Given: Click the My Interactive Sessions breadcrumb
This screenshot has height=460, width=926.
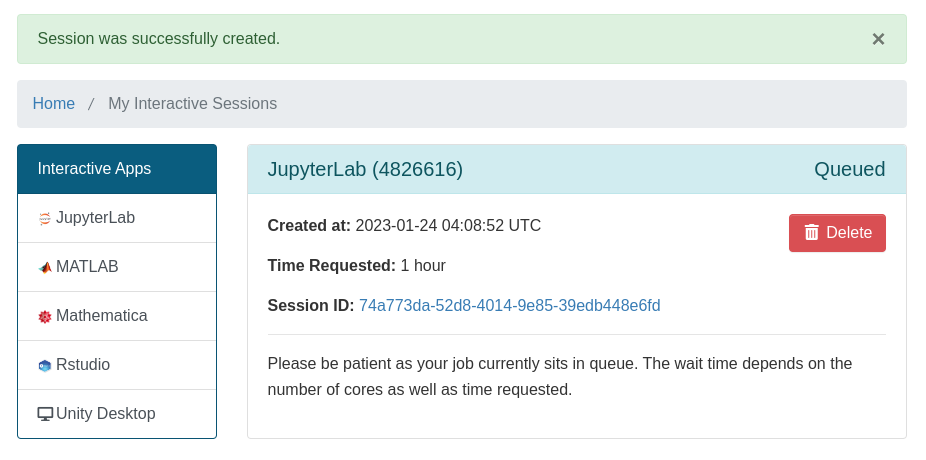Looking at the screenshot, I should 192,104.
